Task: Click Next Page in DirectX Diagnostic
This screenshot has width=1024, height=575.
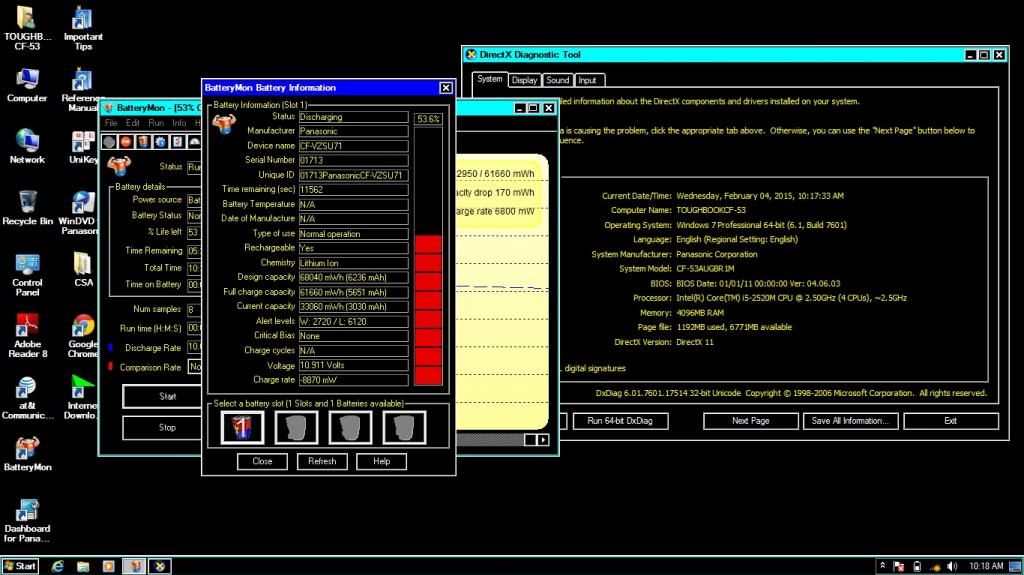Action: coord(751,421)
